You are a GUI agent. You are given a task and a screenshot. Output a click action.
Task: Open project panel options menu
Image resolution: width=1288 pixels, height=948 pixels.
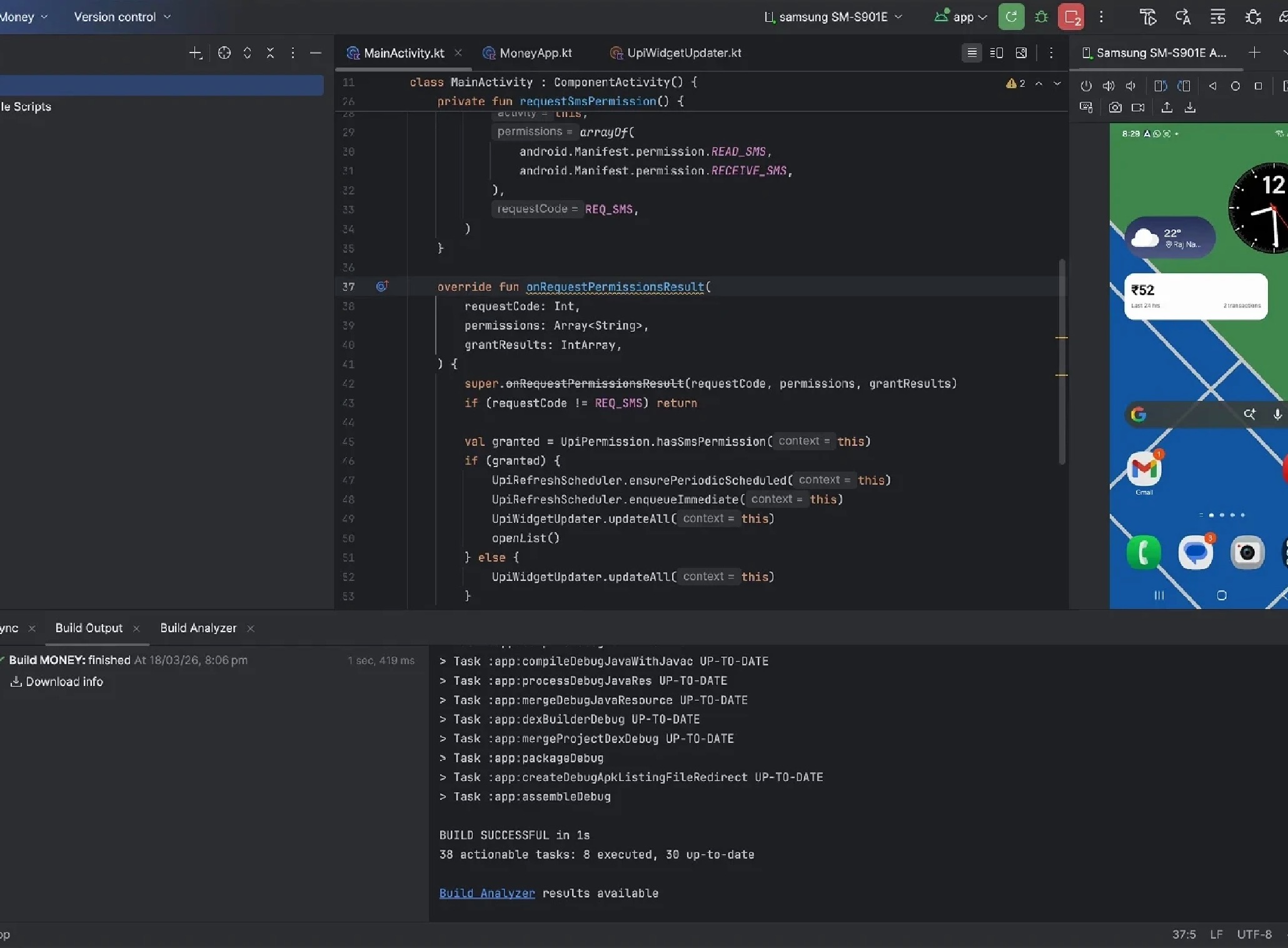coord(293,53)
